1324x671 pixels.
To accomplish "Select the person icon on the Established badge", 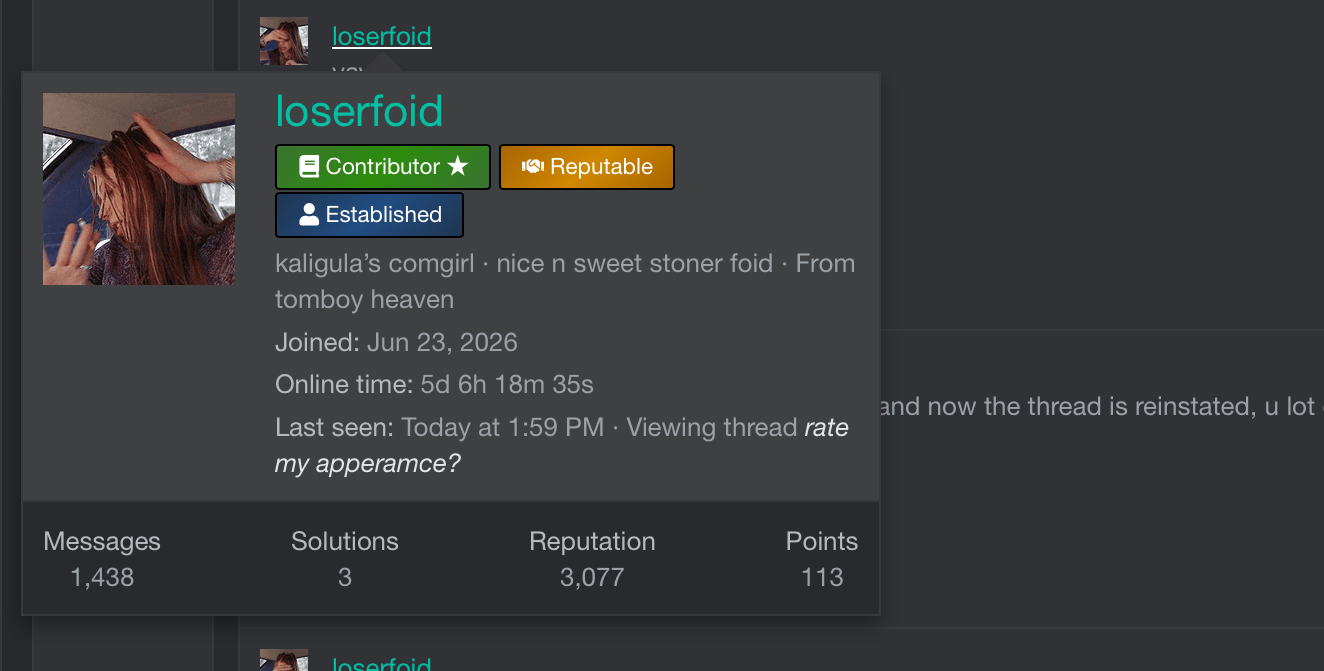I will click(x=309, y=214).
